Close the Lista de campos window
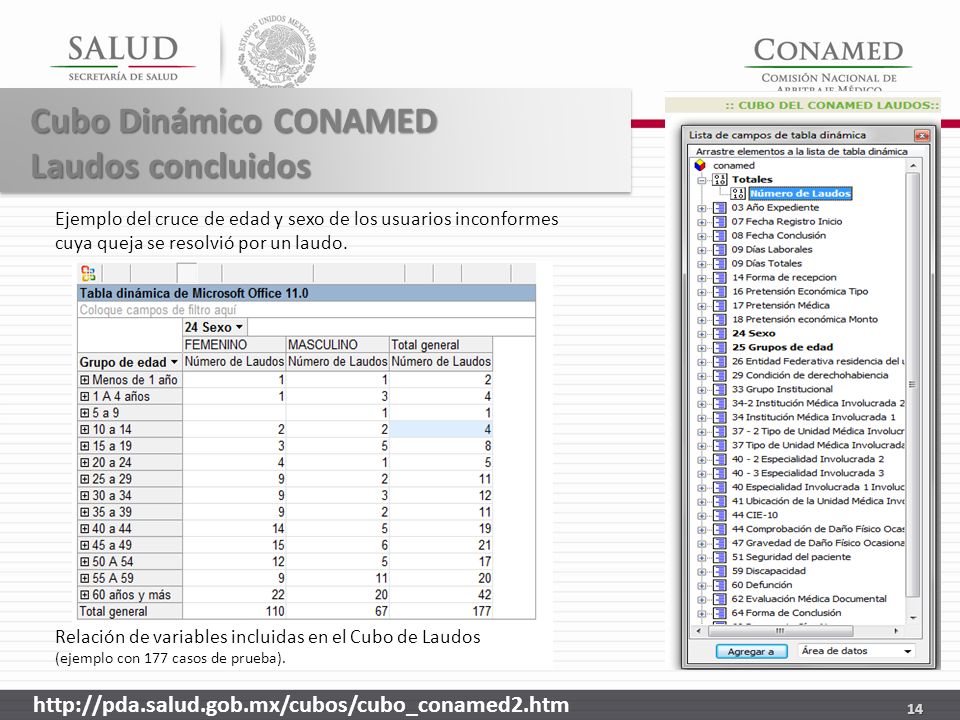 (921, 135)
